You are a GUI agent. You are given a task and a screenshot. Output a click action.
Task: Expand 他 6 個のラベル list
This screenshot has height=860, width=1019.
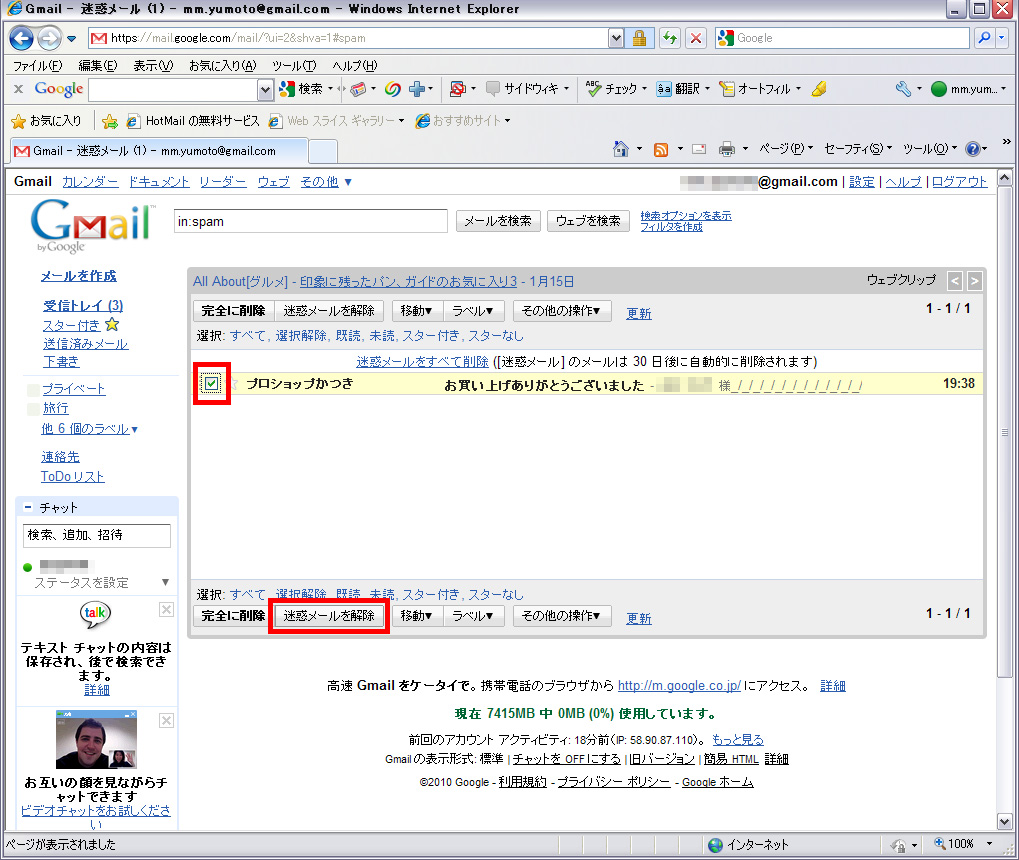click(89, 429)
